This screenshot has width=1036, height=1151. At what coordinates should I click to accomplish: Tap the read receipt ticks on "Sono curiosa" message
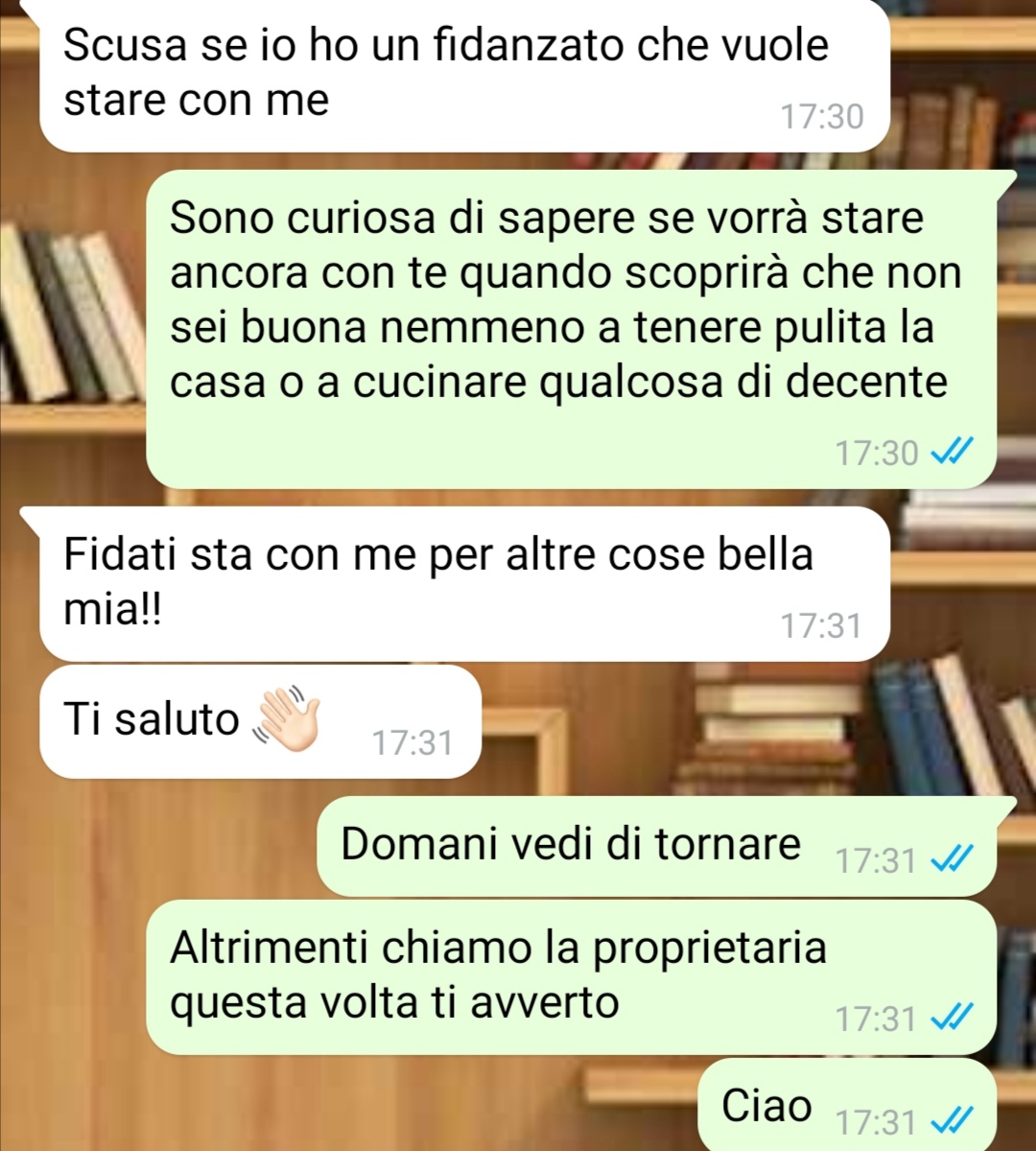[953, 452]
